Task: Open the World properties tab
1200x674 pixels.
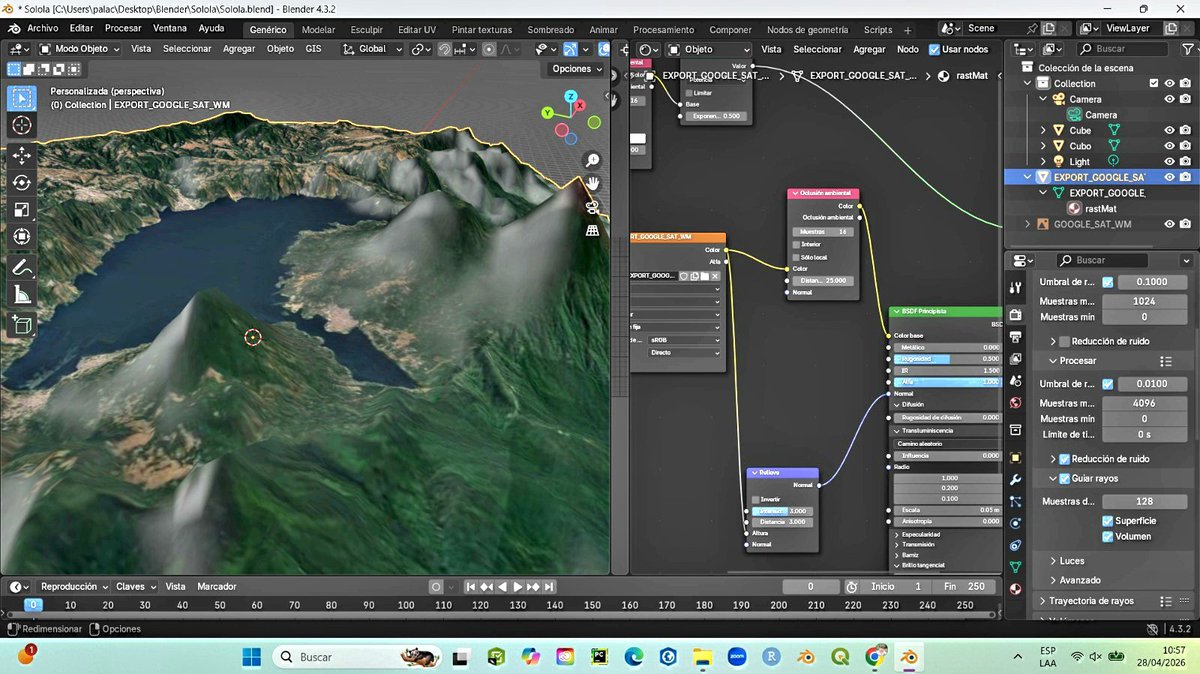Action: [x=1016, y=403]
